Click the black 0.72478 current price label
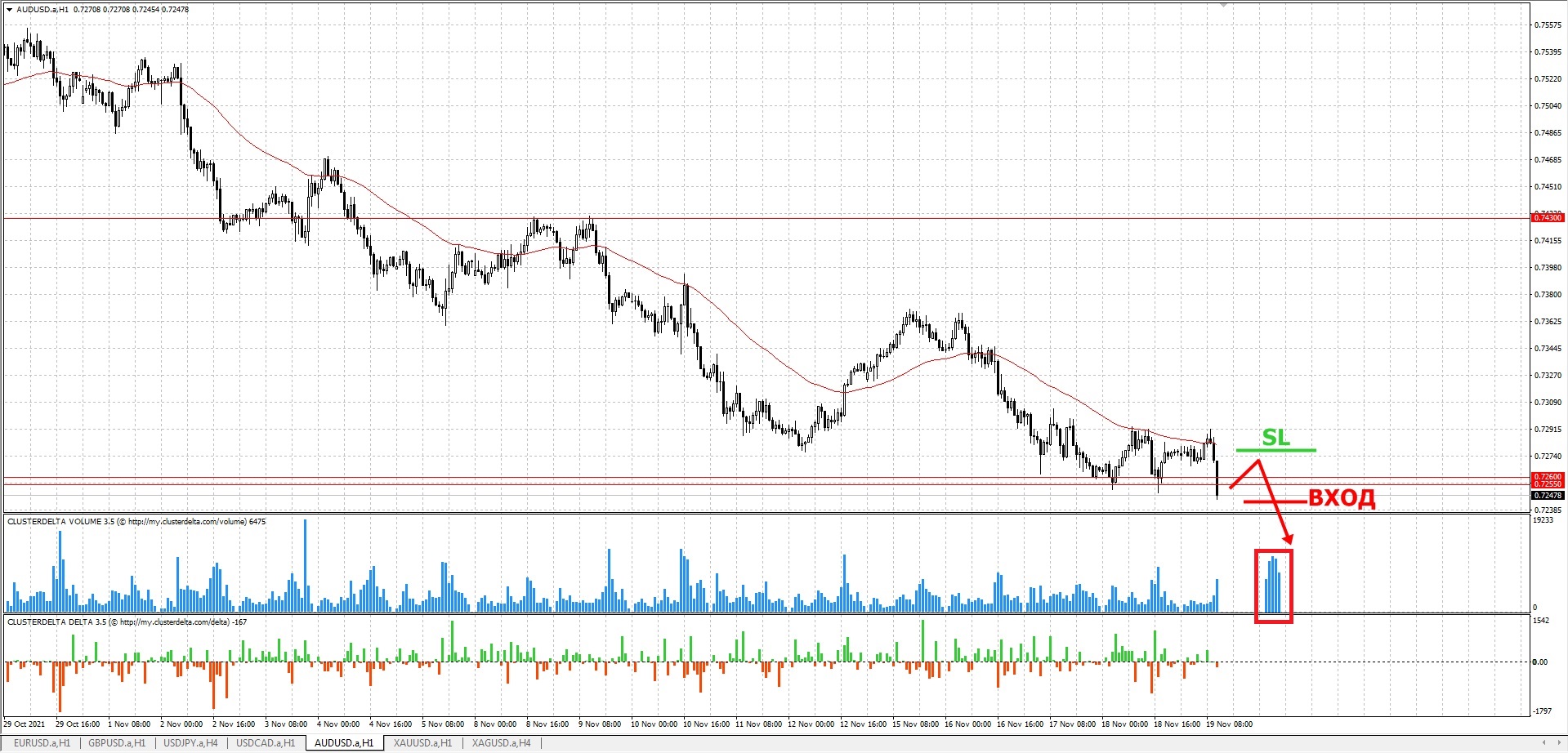1568x753 pixels. pyautogui.click(x=1548, y=495)
